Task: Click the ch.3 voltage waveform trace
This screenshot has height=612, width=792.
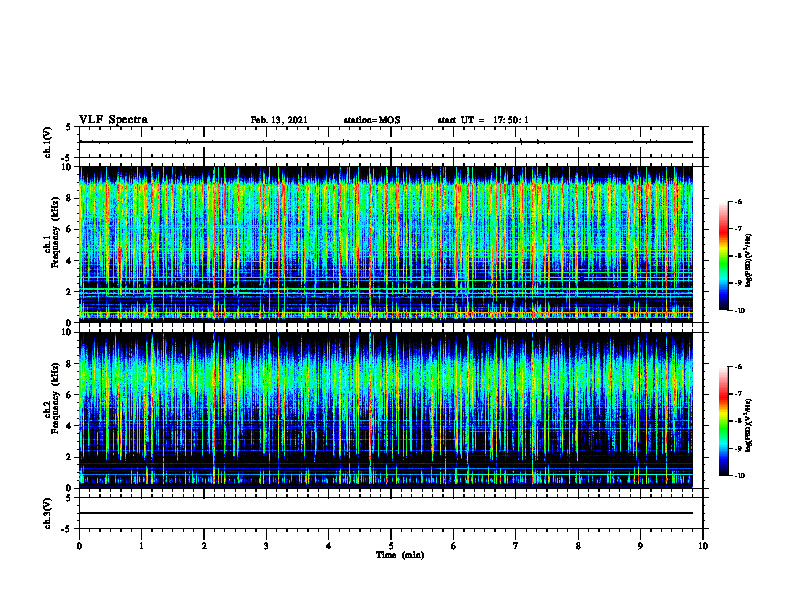Action: (x=386, y=513)
